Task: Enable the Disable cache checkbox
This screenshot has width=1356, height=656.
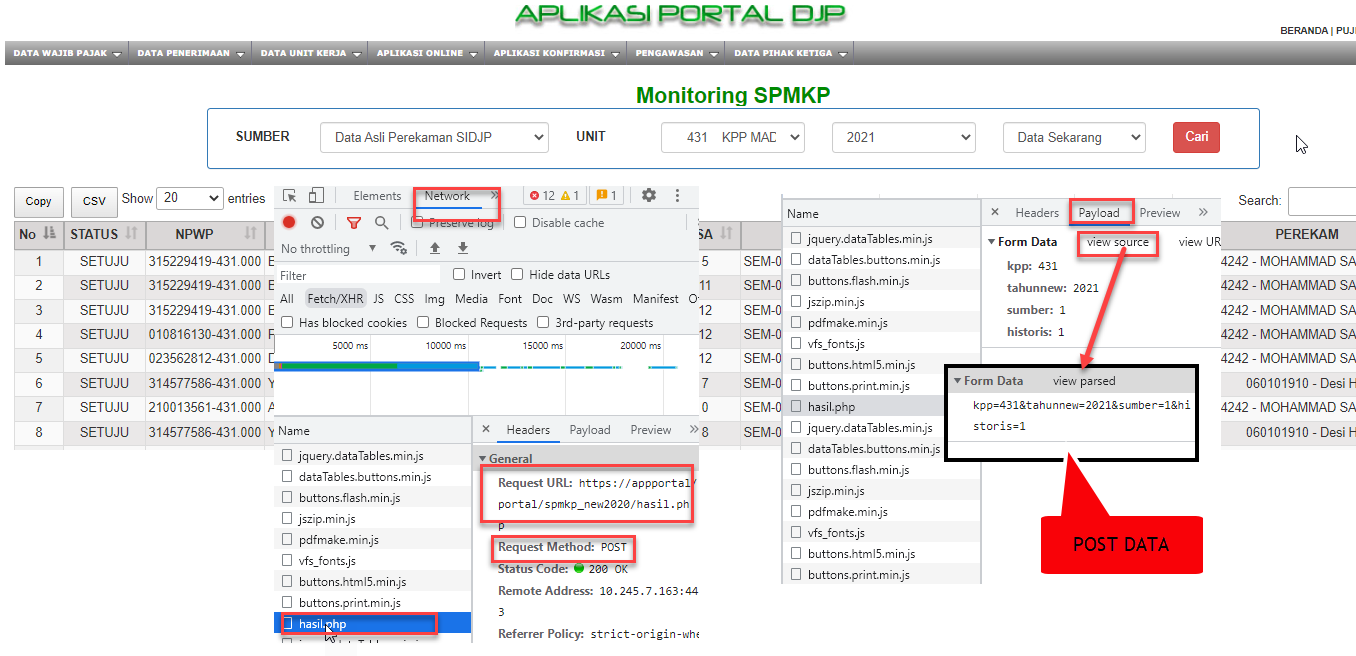Action: (520, 223)
